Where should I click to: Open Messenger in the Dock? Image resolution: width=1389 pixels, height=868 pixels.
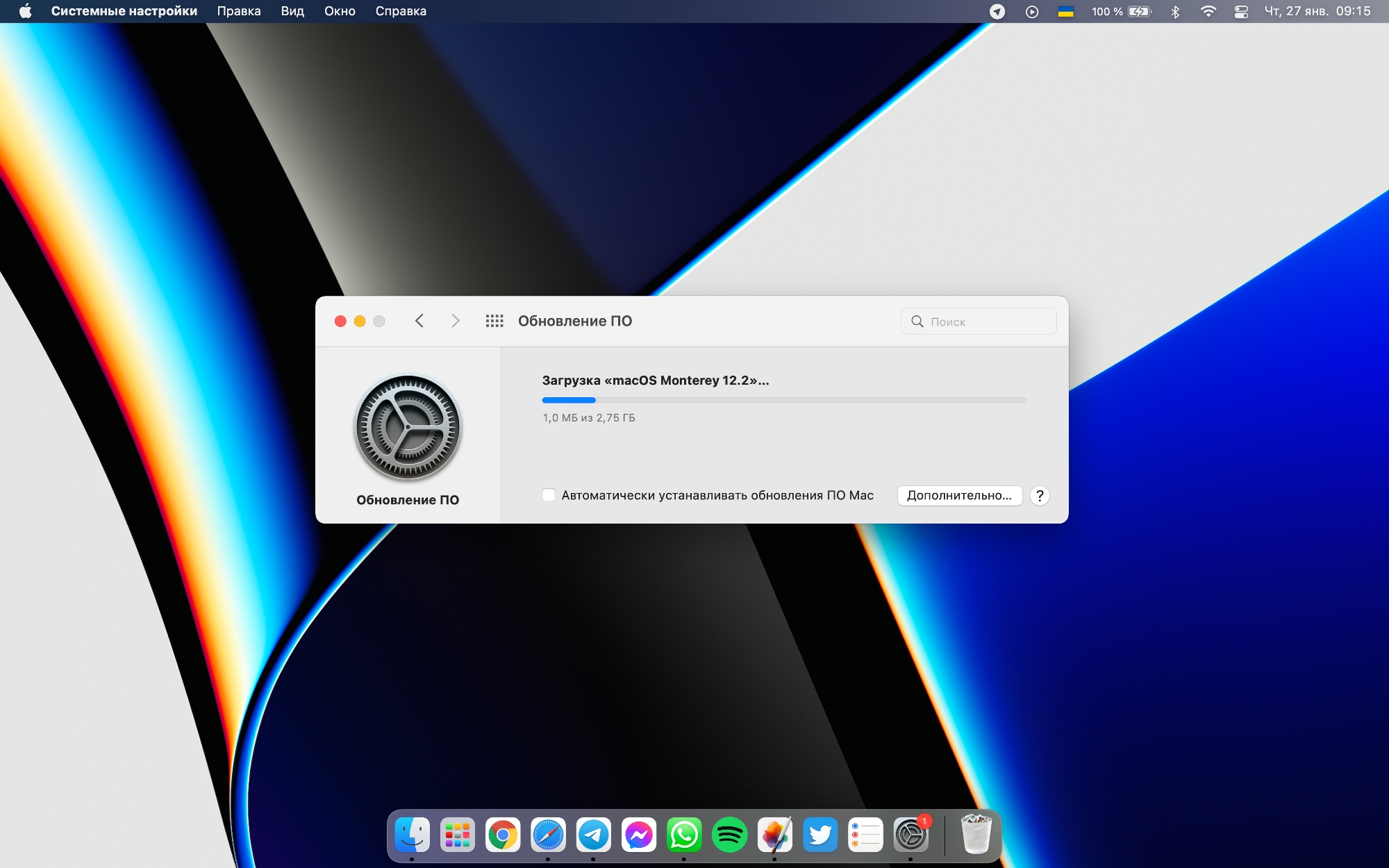click(639, 835)
